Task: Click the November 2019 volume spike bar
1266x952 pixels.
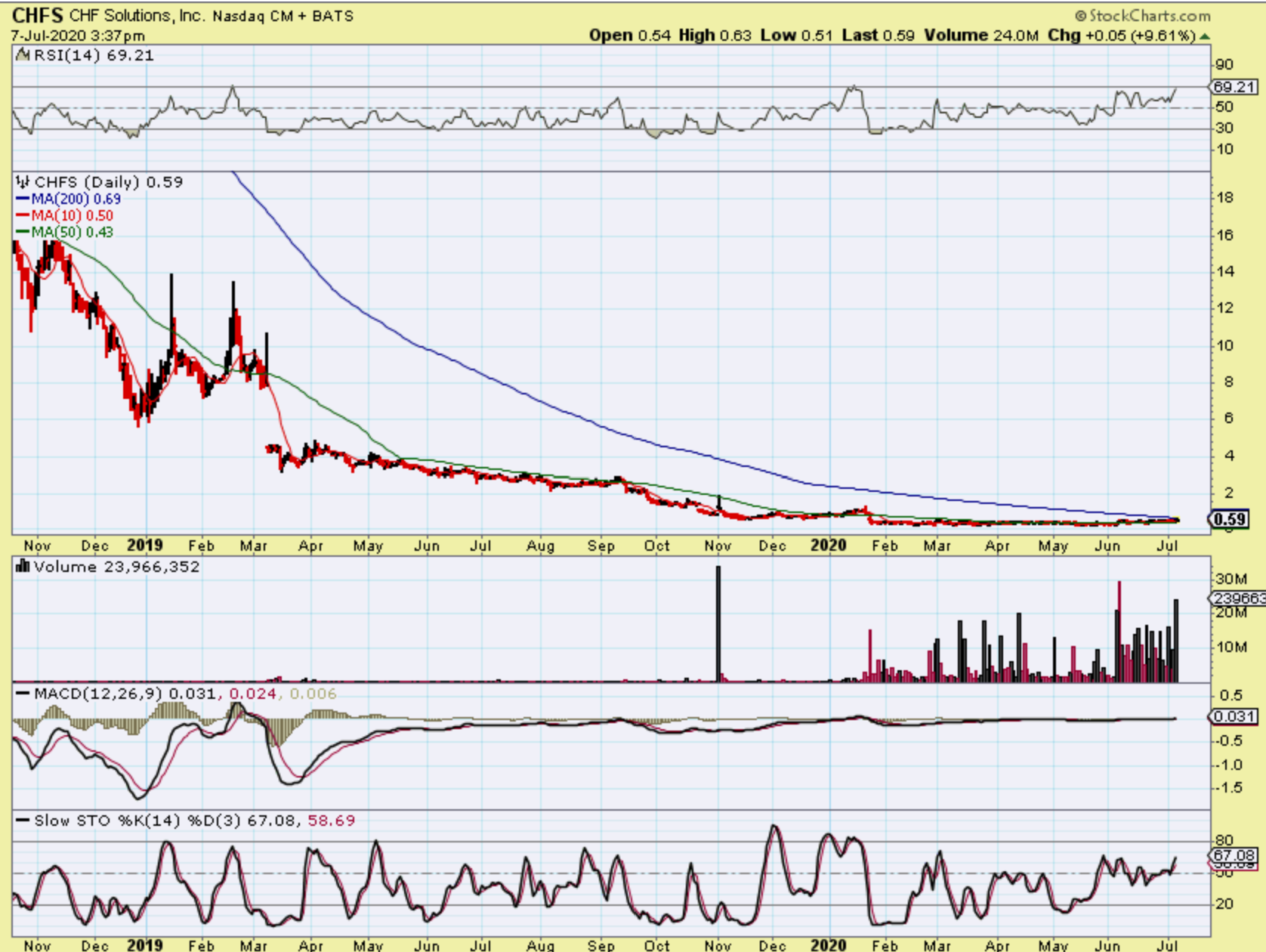Action: [718, 624]
